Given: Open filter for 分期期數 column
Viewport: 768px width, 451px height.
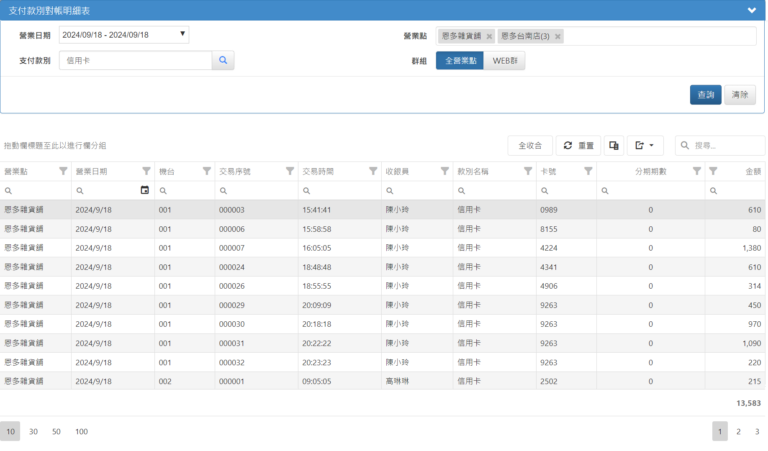Looking at the screenshot, I should coord(696,171).
